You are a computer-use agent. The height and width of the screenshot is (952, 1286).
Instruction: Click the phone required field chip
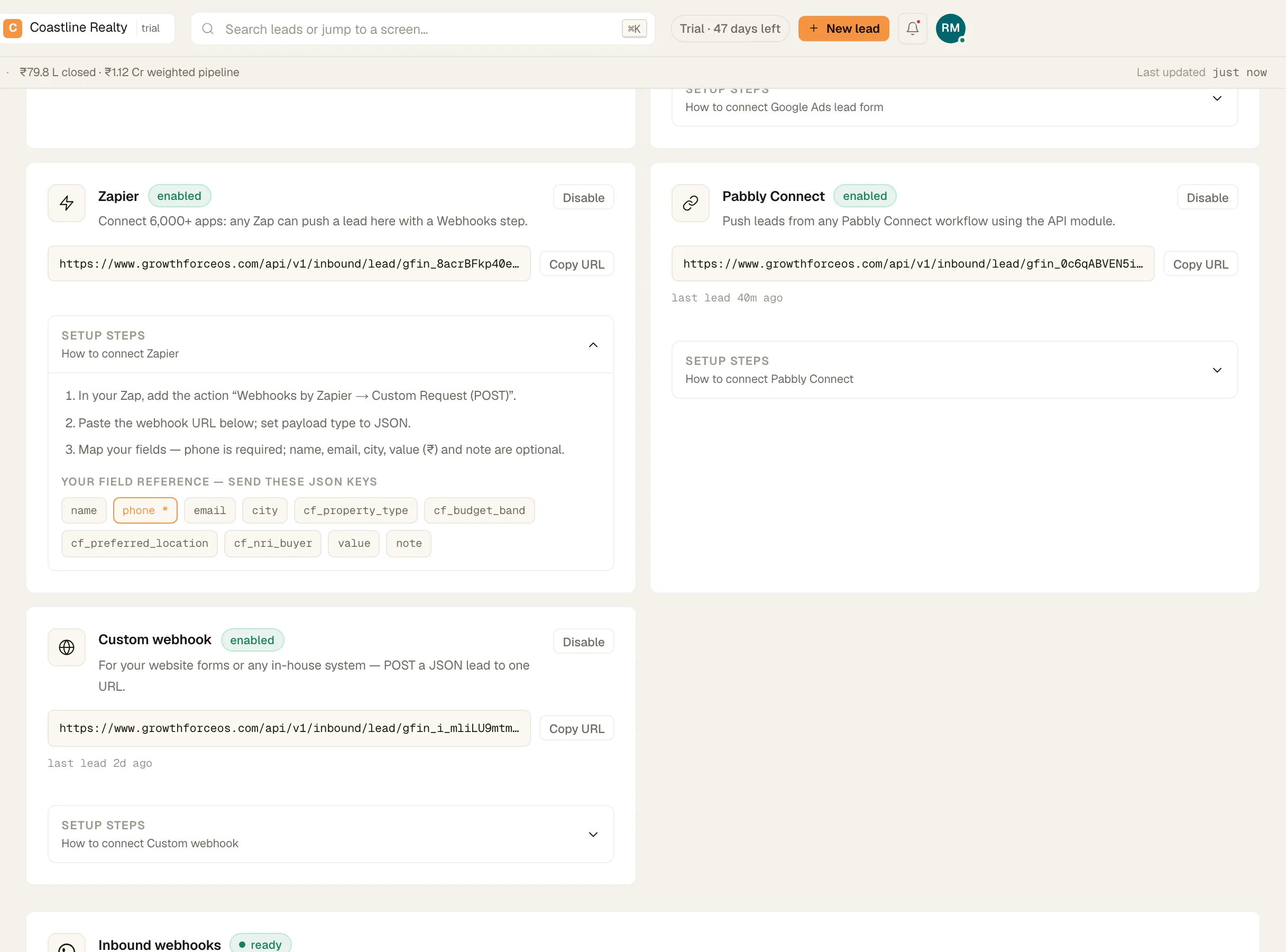click(x=145, y=510)
